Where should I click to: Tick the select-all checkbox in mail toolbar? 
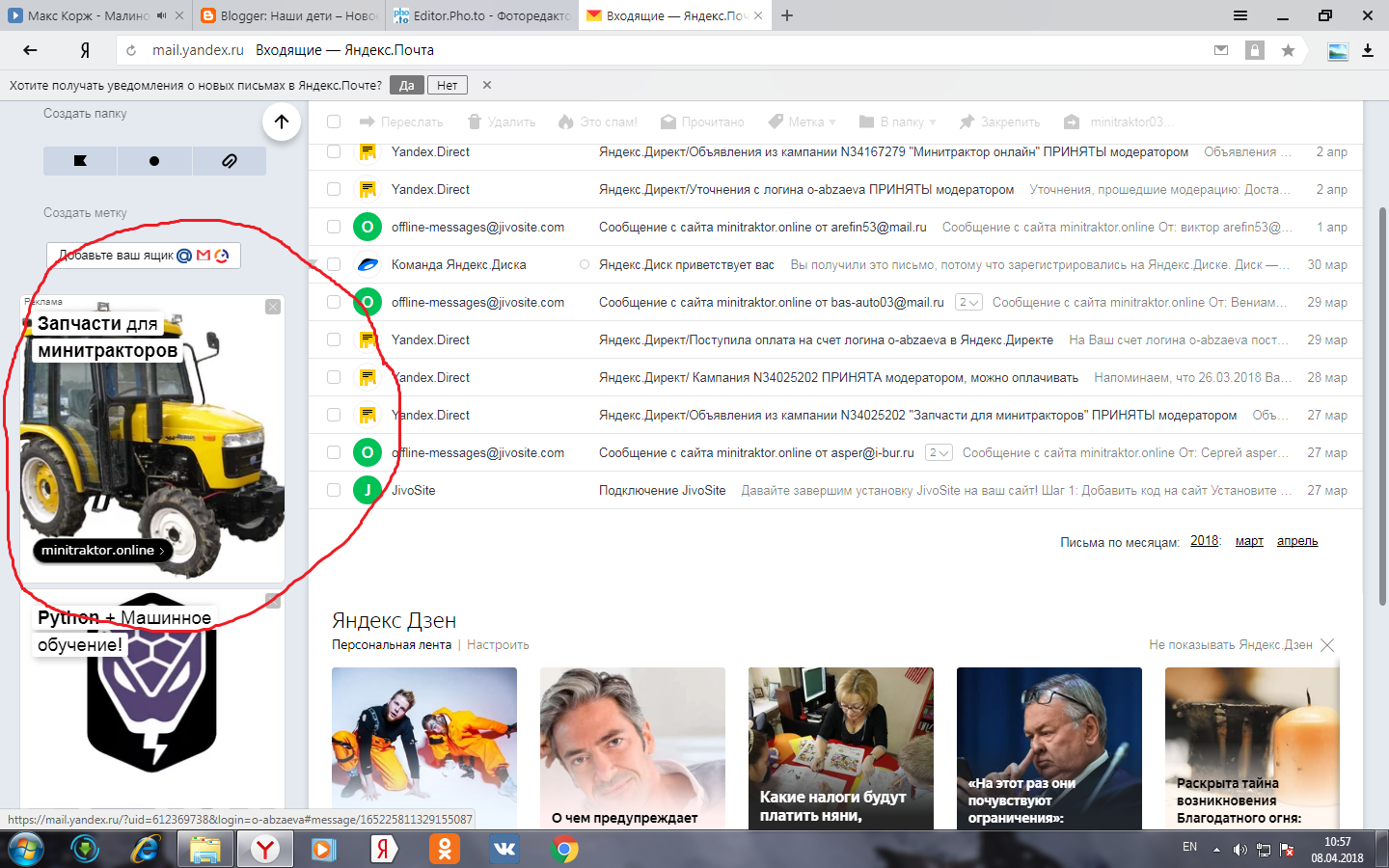pos(334,122)
